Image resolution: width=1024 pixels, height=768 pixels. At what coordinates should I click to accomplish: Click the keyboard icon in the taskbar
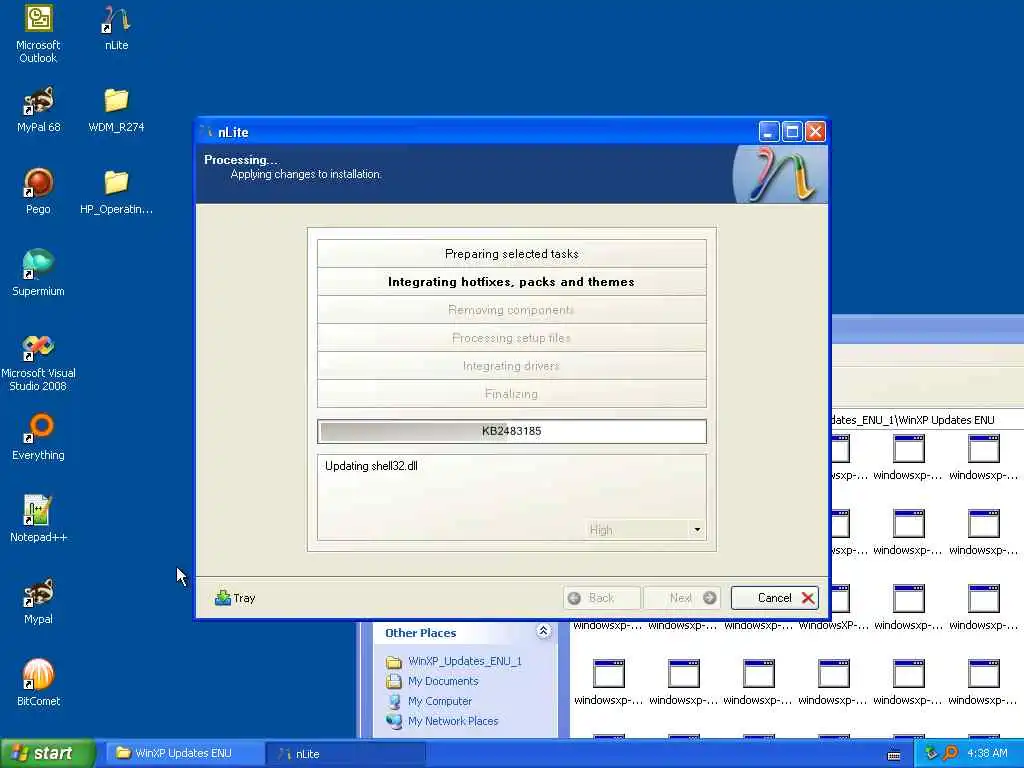click(894, 755)
